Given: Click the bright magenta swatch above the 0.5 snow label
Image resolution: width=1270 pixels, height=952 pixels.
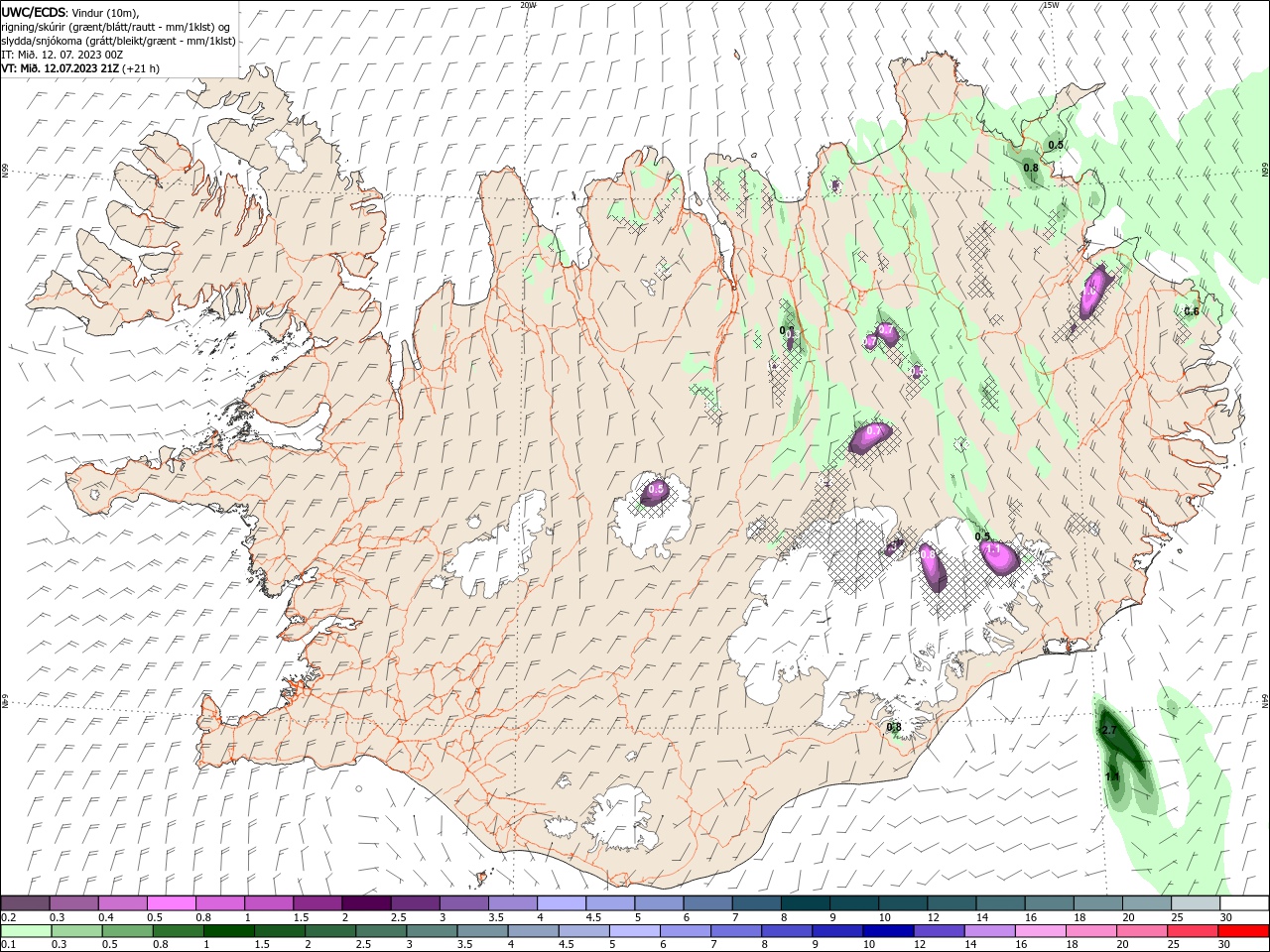Looking at the screenshot, I should 171,903.
